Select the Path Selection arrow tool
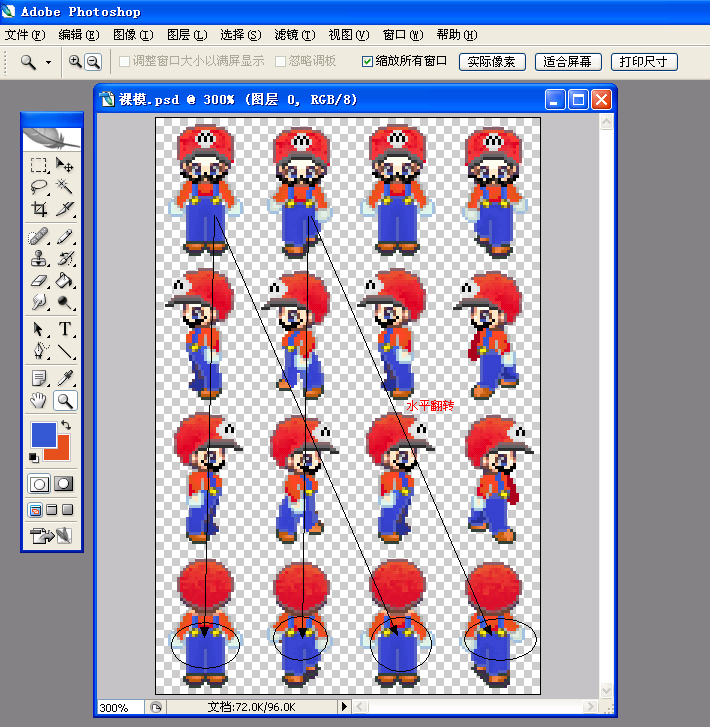710x727 pixels. (x=39, y=329)
